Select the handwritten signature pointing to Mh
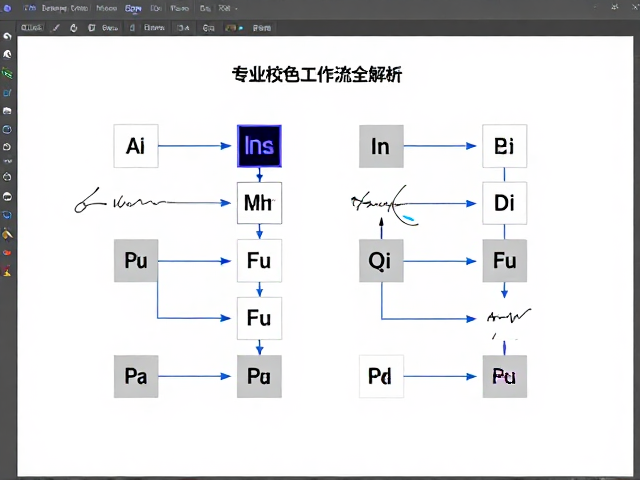The width and height of the screenshot is (640, 480). tap(120, 201)
